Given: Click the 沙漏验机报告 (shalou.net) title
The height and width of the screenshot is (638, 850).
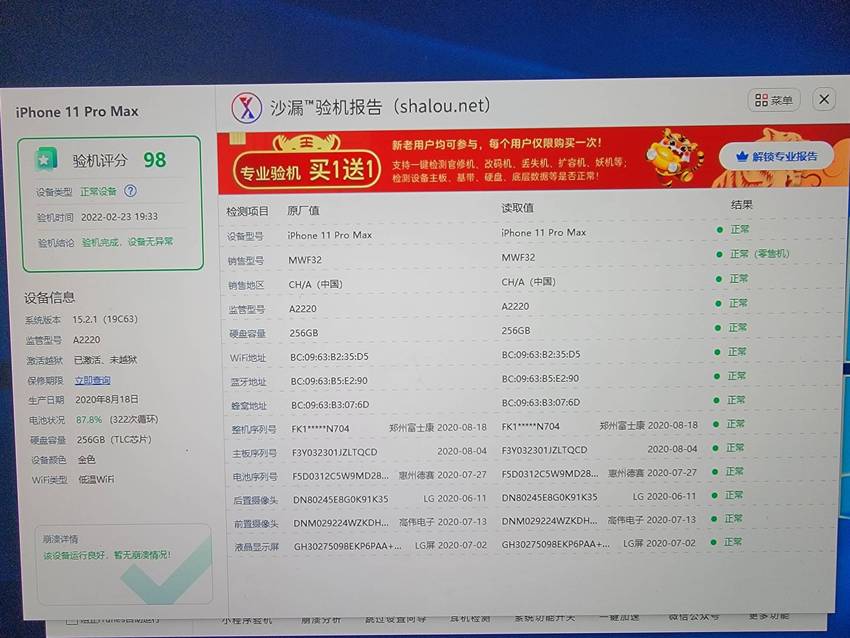Looking at the screenshot, I should pos(380,106).
